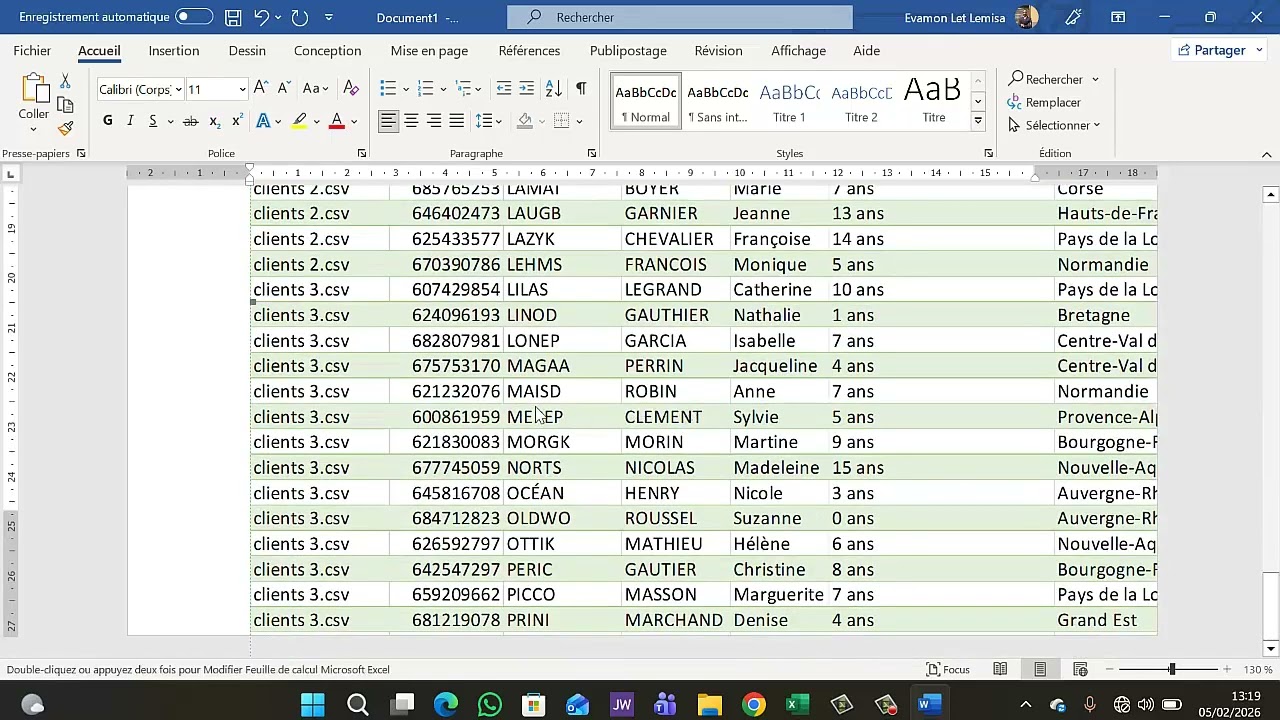Apply the text effects A icon
The image size is (1280, 720).
click(263, 121)
